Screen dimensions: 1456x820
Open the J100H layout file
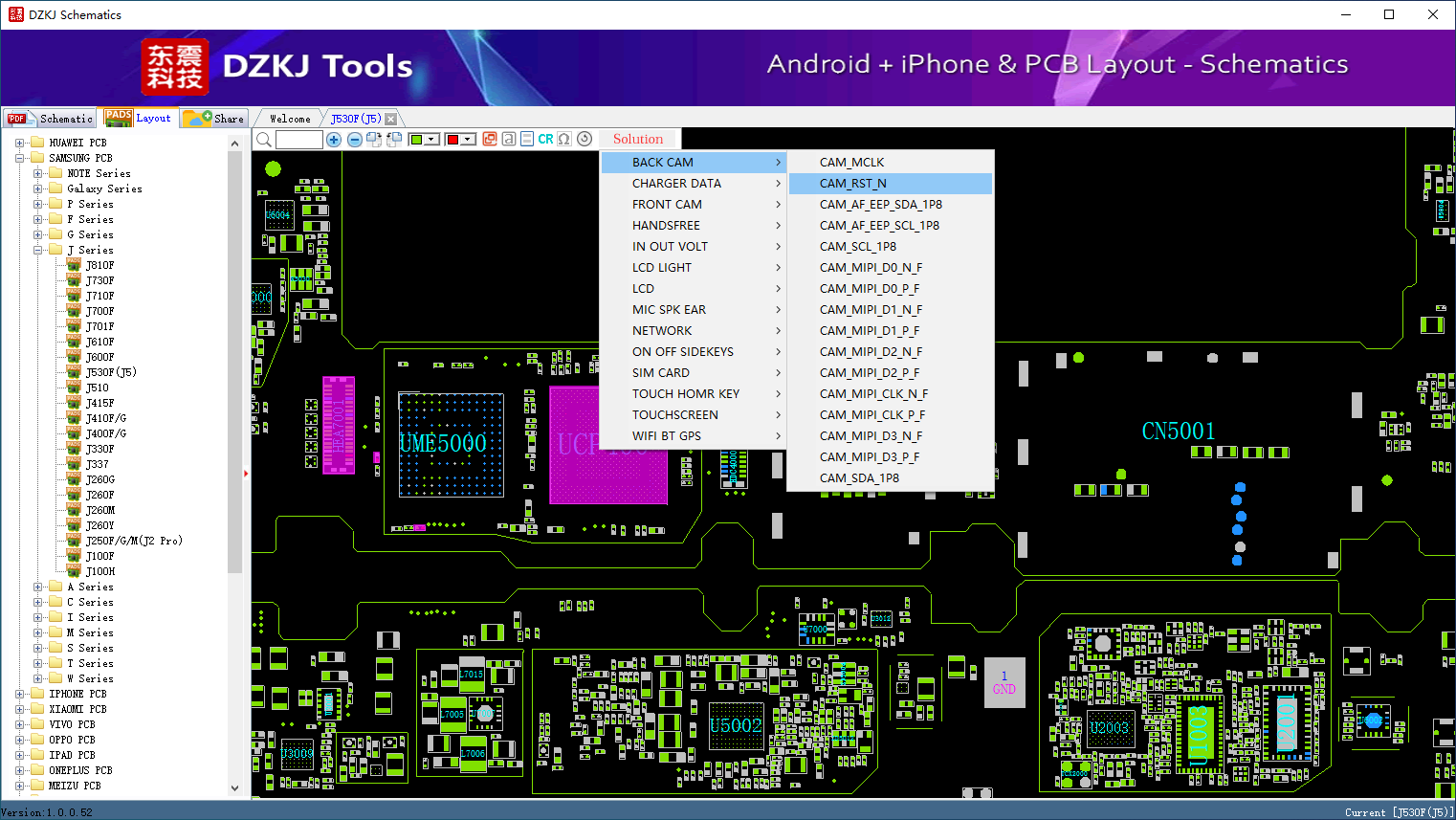[x=99, y=571]
